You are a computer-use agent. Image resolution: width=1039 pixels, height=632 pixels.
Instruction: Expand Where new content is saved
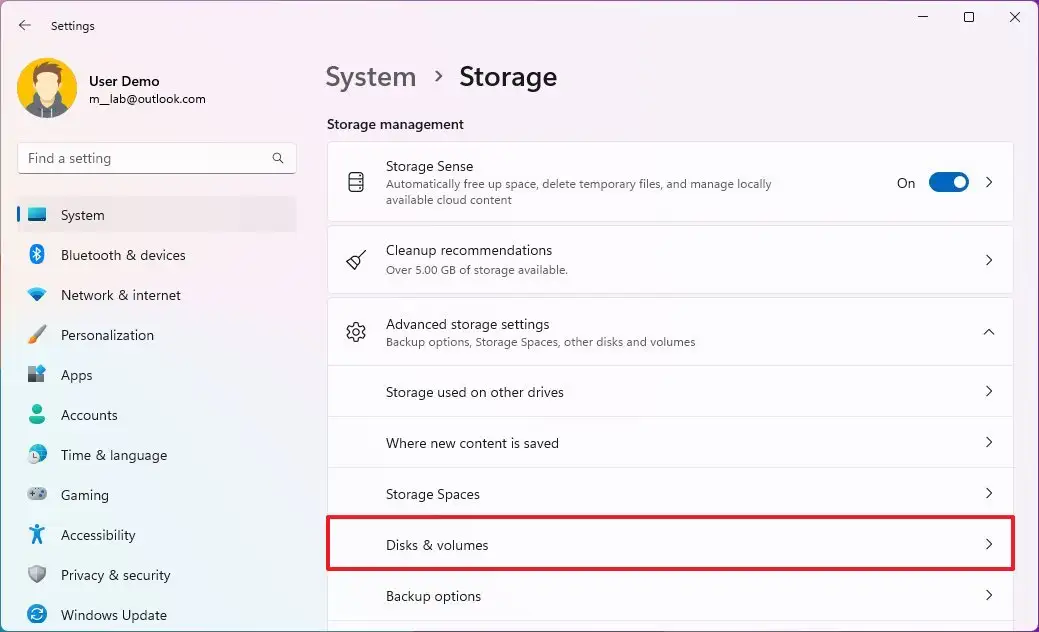click(989, 442)
